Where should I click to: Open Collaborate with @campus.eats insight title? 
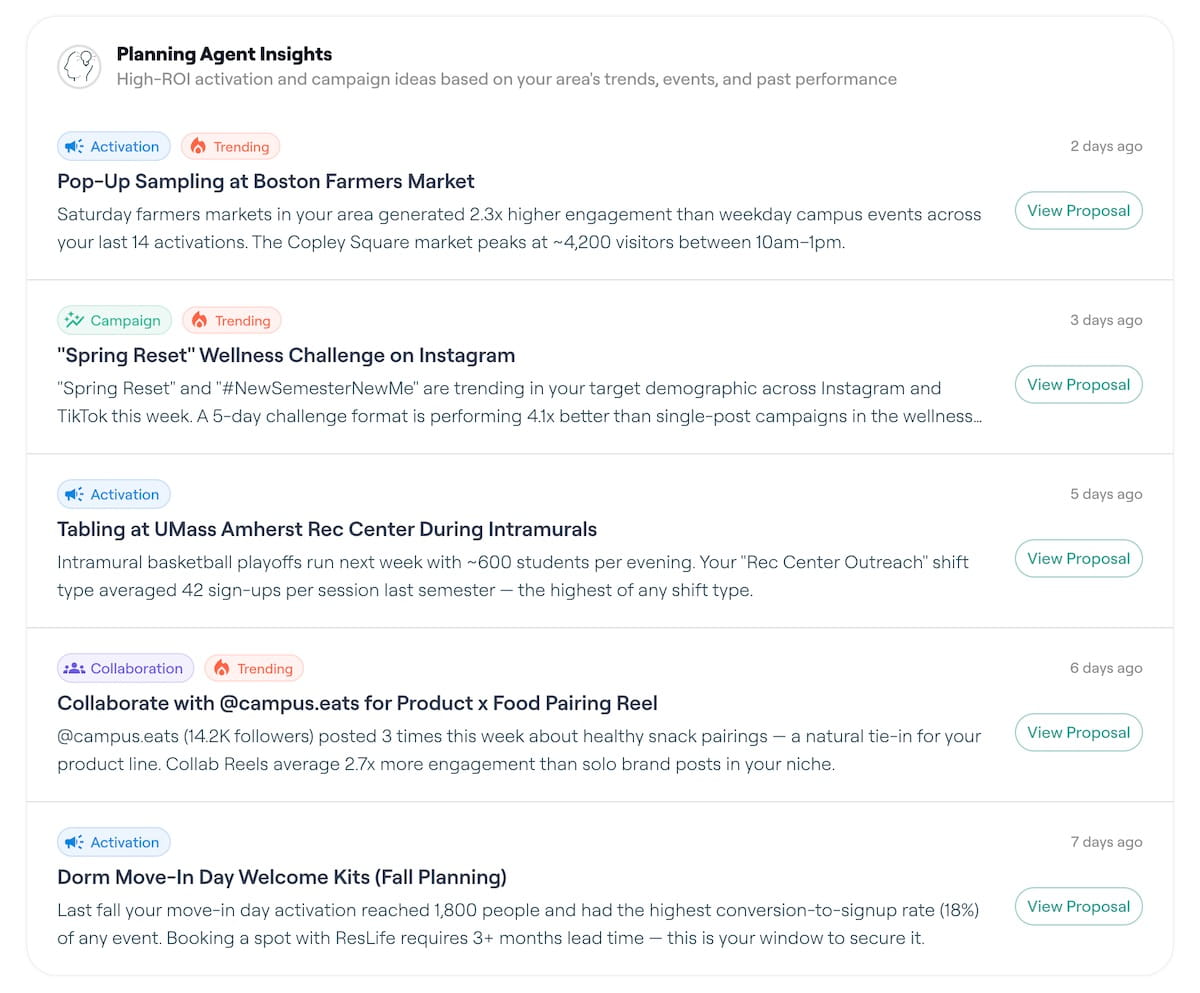(x=357, y=704)
